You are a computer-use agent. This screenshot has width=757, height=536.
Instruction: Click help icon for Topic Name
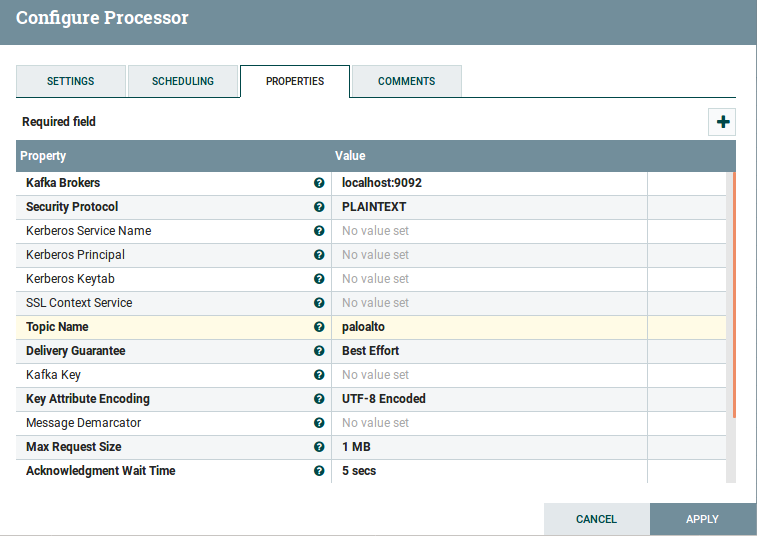click(319, 327)
